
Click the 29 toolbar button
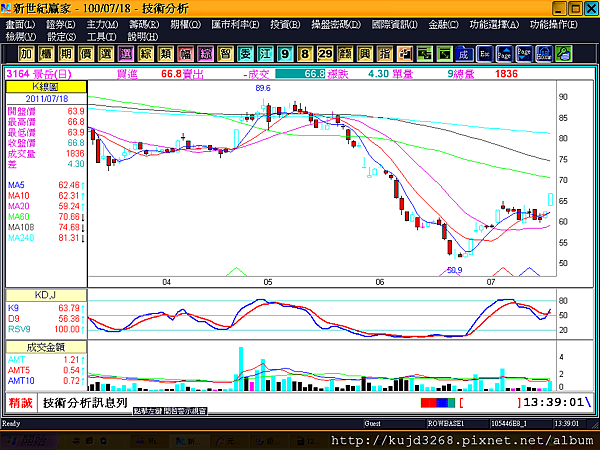[325, 54]
